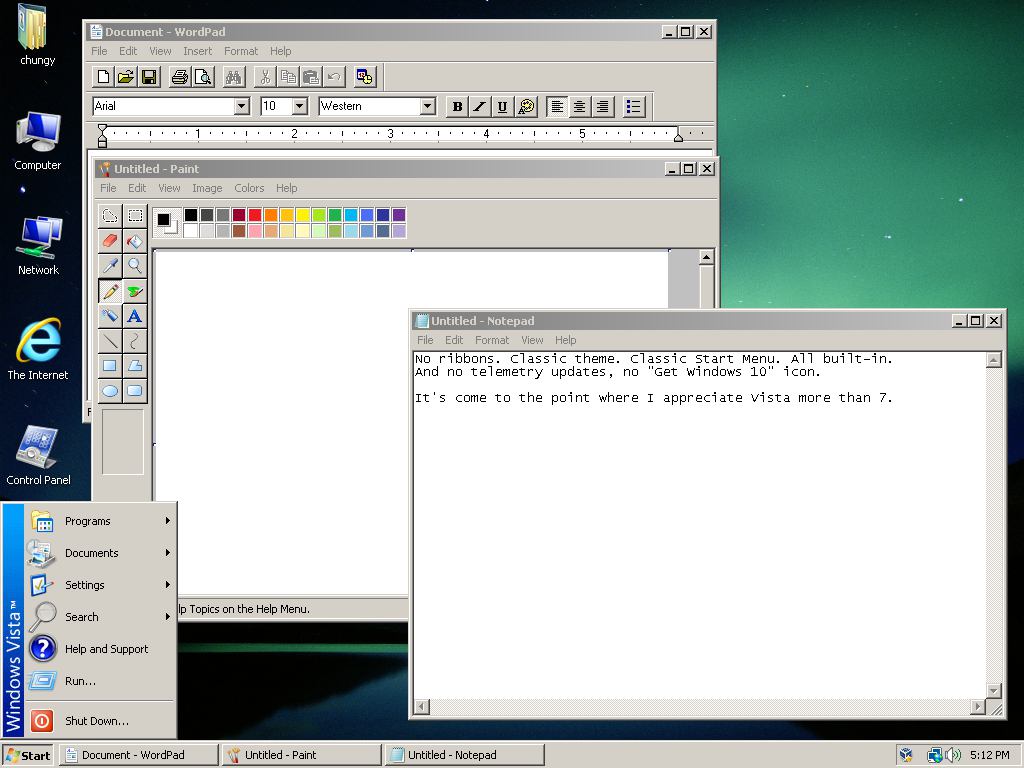The height and width of the screenshot is (768, 1024).
Task: Open font size 10 dropdown
Action: [x=300, y=106]
